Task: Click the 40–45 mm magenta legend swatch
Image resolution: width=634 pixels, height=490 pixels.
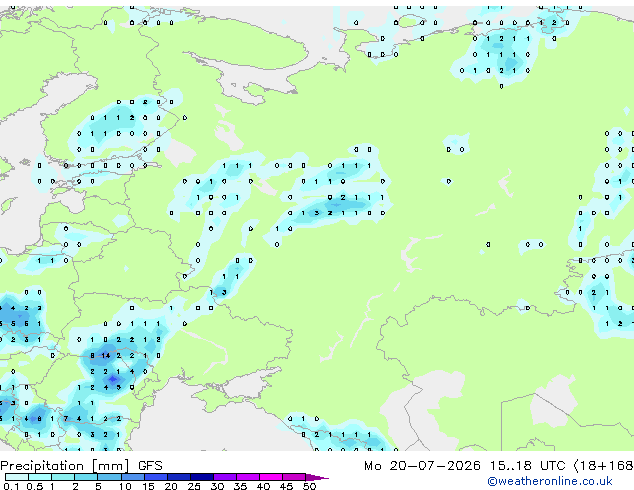Action: coord(271,477)
